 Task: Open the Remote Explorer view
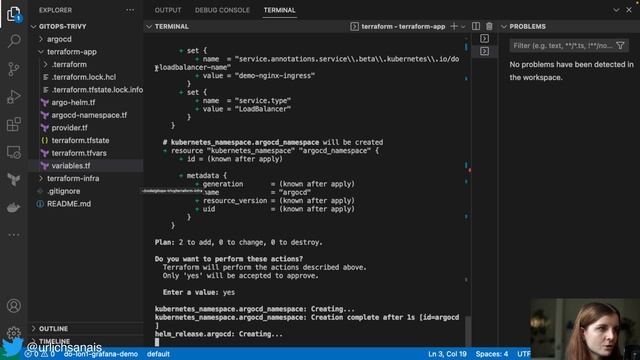click(13, 152)
